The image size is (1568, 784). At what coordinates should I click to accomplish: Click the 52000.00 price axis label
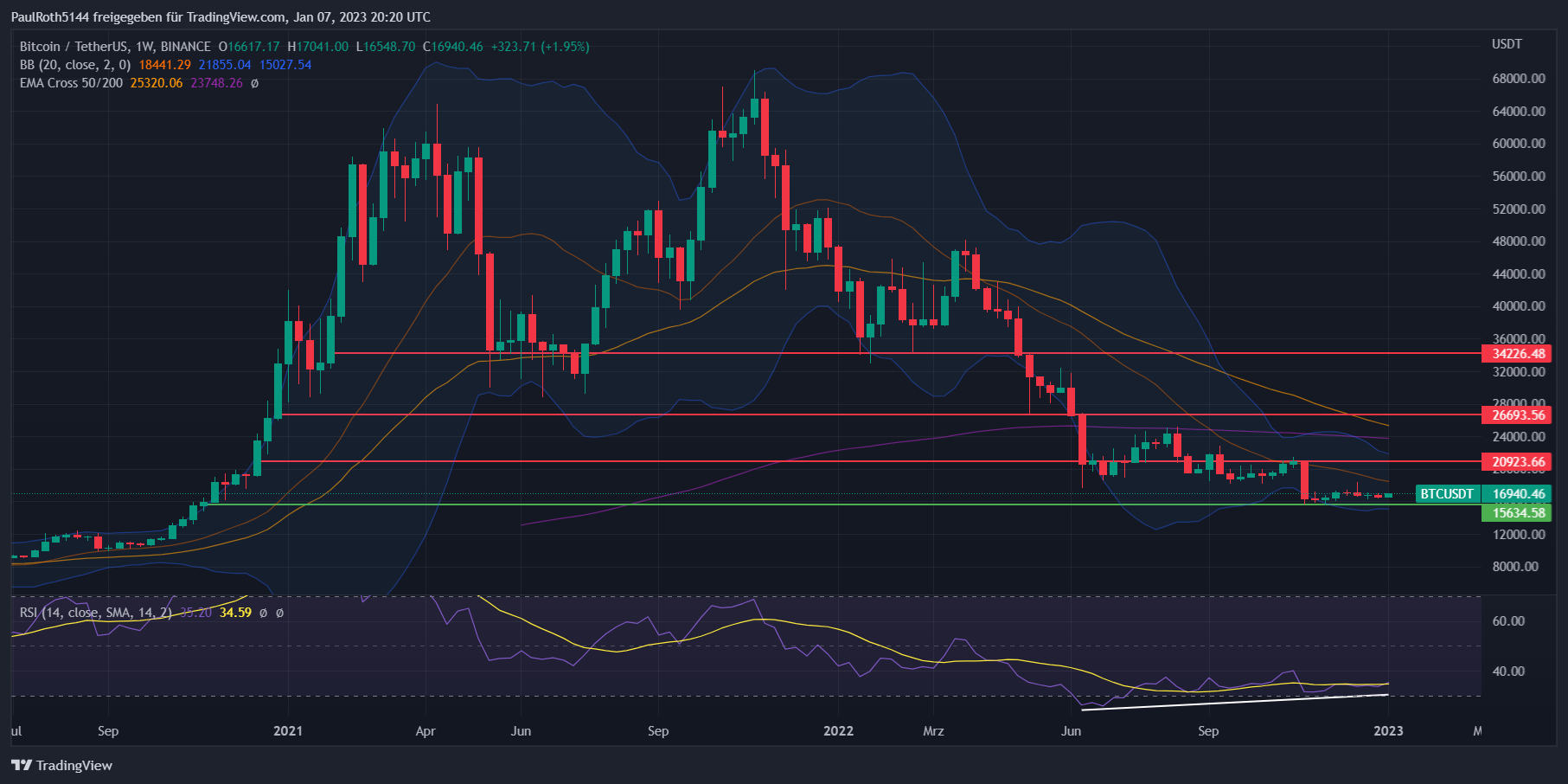coord(1519,209)
